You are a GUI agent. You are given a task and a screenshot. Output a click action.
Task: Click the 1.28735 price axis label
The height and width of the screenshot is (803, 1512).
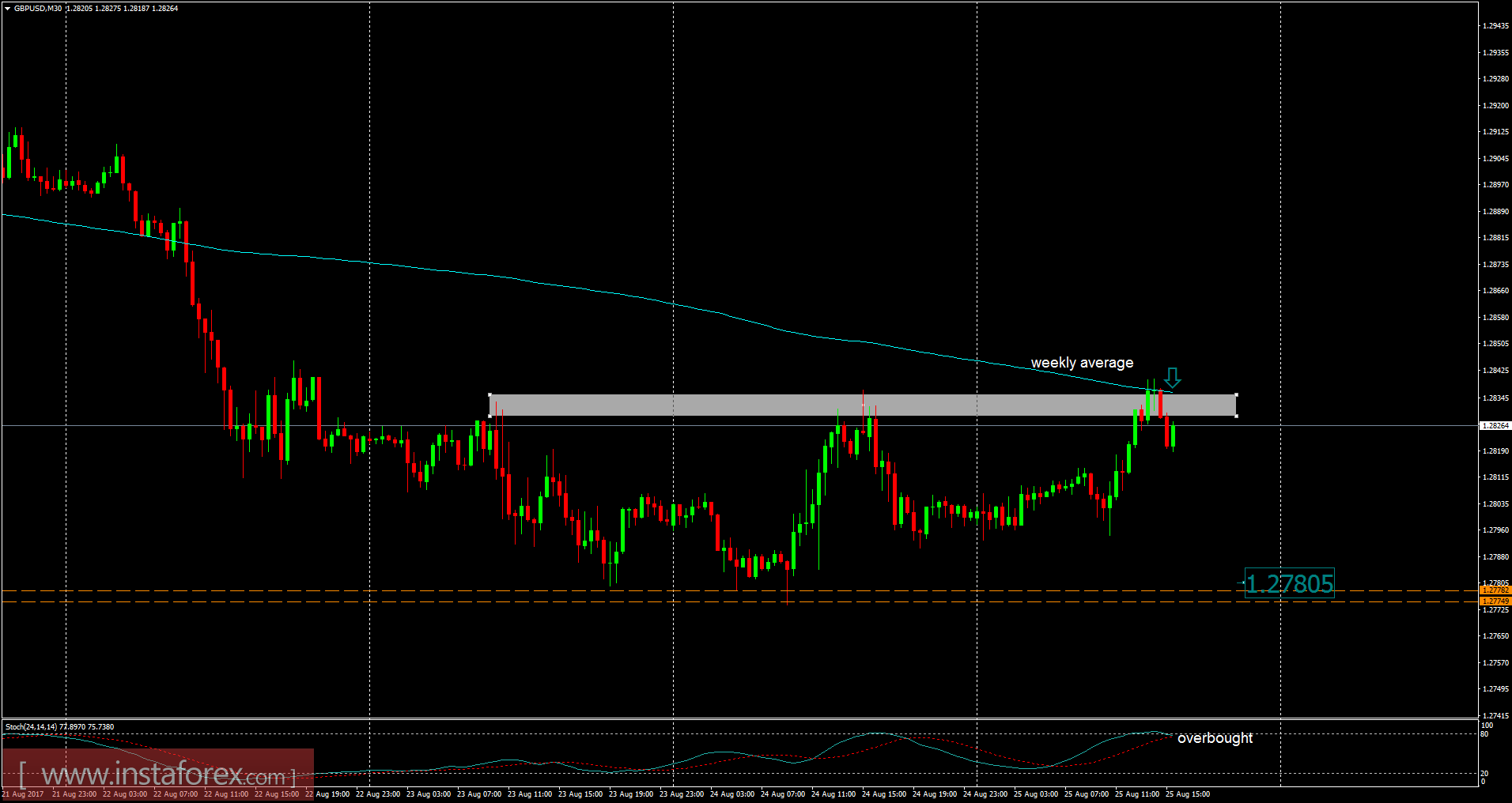(x=1495, y=265)
